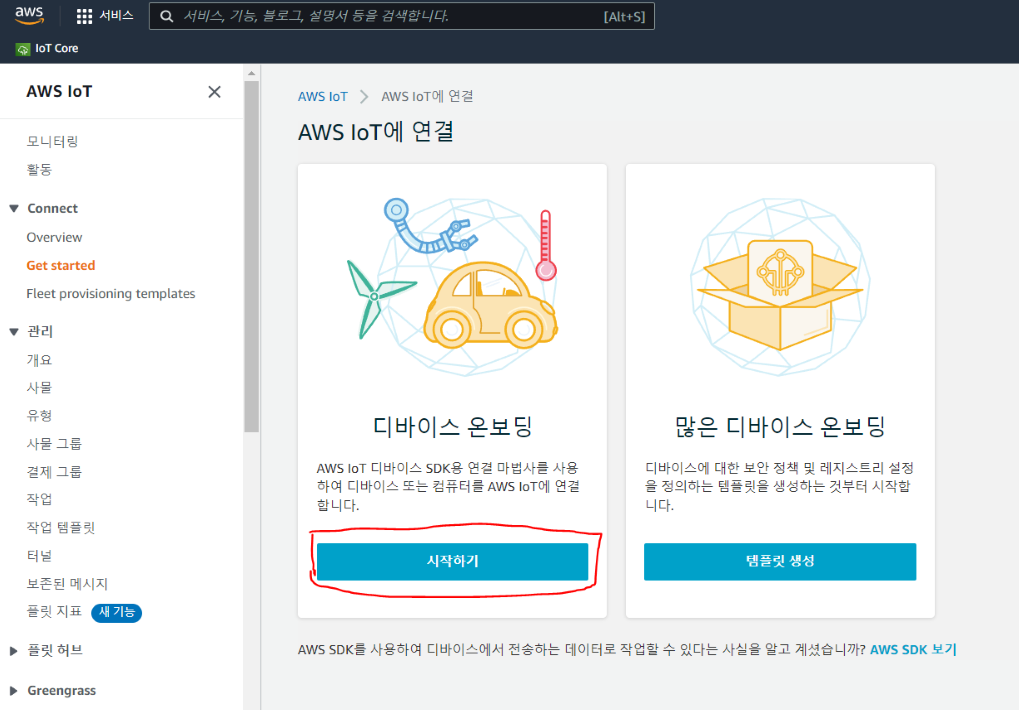
Task: Open 결제 그룹 in sidebar
Action: pyautogui.click(x=54, y=471)
